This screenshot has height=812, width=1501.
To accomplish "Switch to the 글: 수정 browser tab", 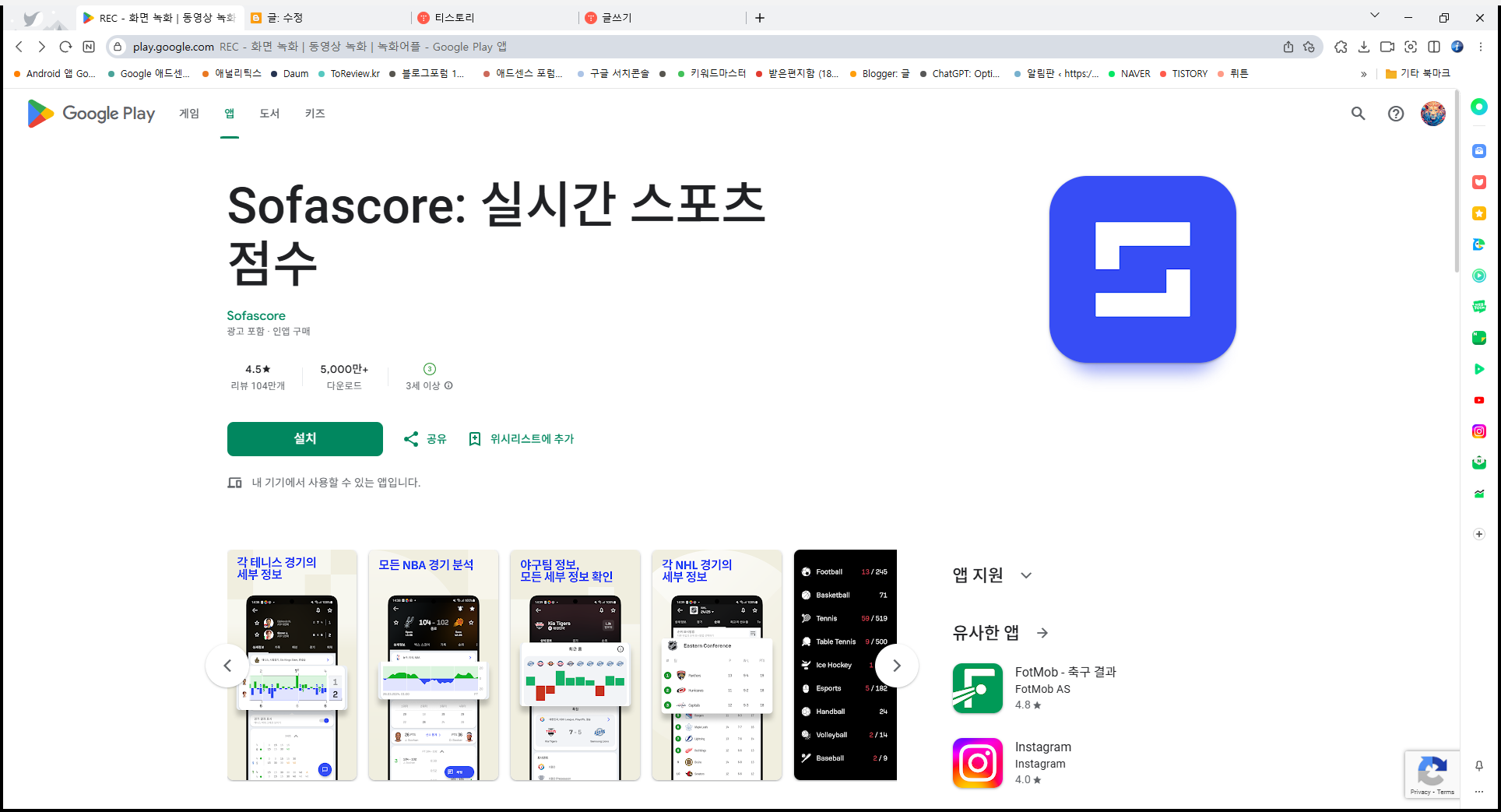I will click(x=327, y=18).
